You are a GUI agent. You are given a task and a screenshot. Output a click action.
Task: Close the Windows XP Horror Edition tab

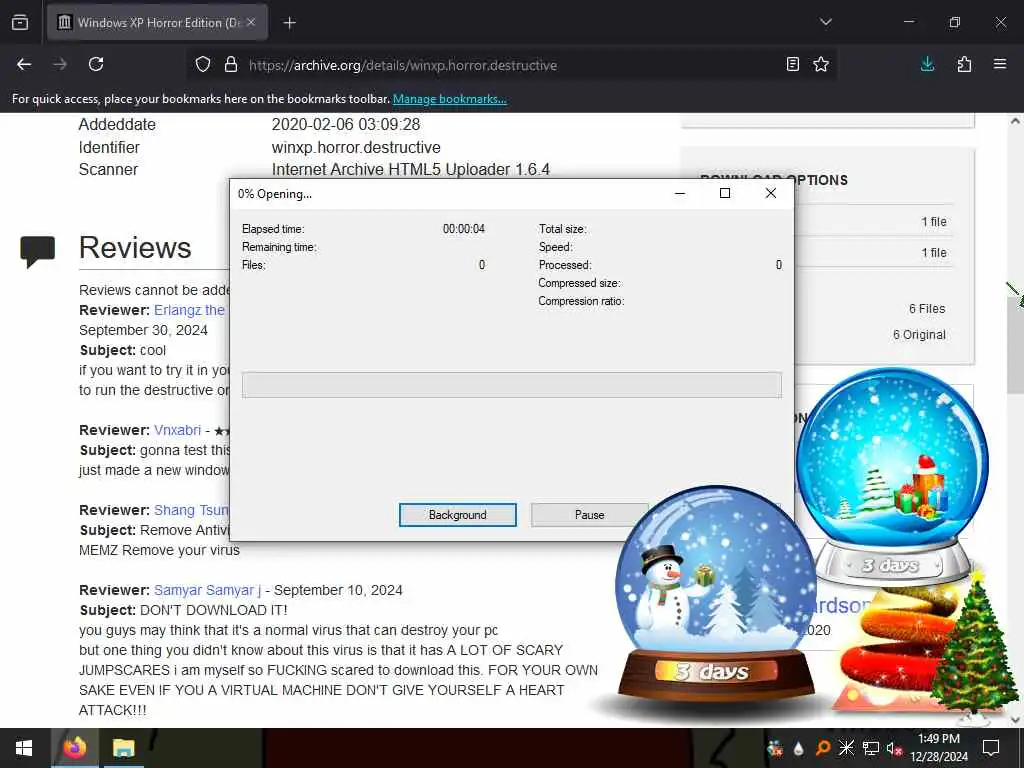[x=251, y=22]
